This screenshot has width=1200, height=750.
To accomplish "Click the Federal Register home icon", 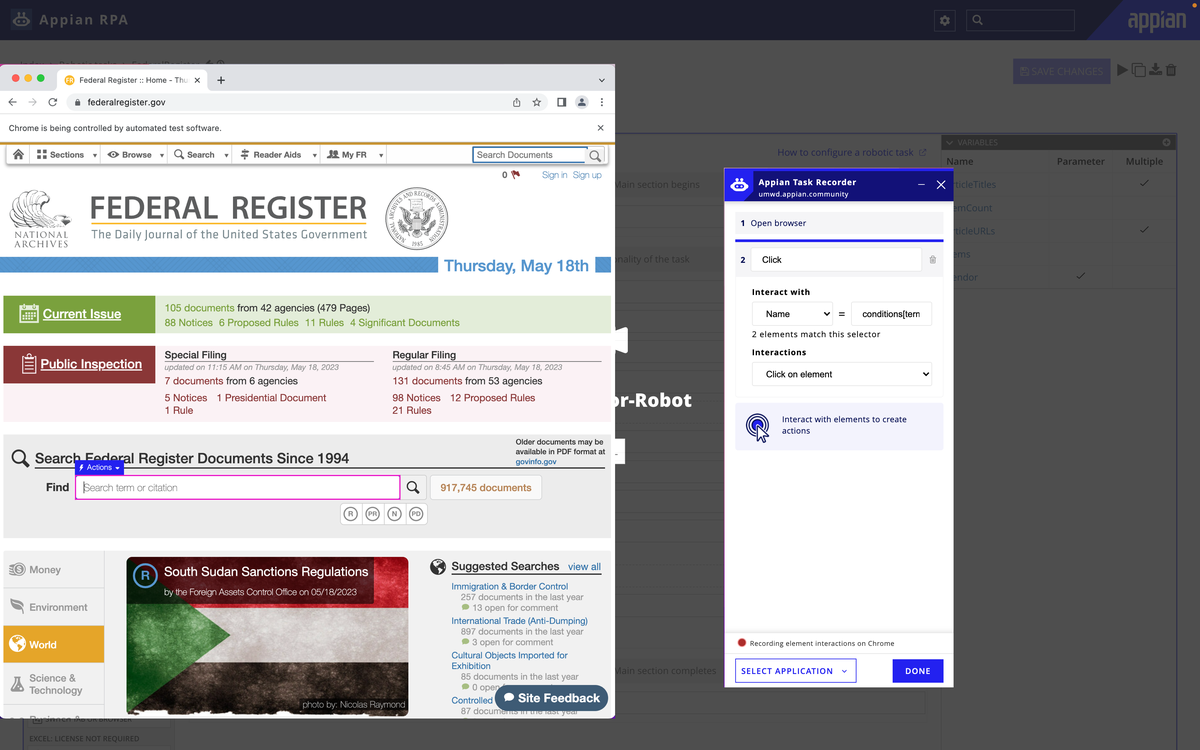I will point(18,155).
